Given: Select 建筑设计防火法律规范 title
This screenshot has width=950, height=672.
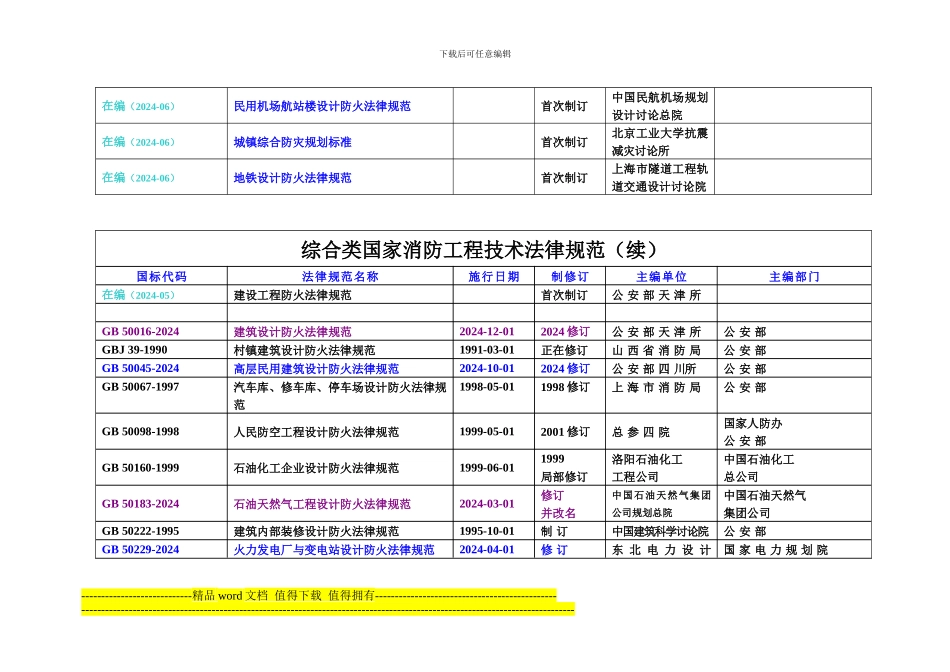Looking at the screenshot, I should 293,331.
